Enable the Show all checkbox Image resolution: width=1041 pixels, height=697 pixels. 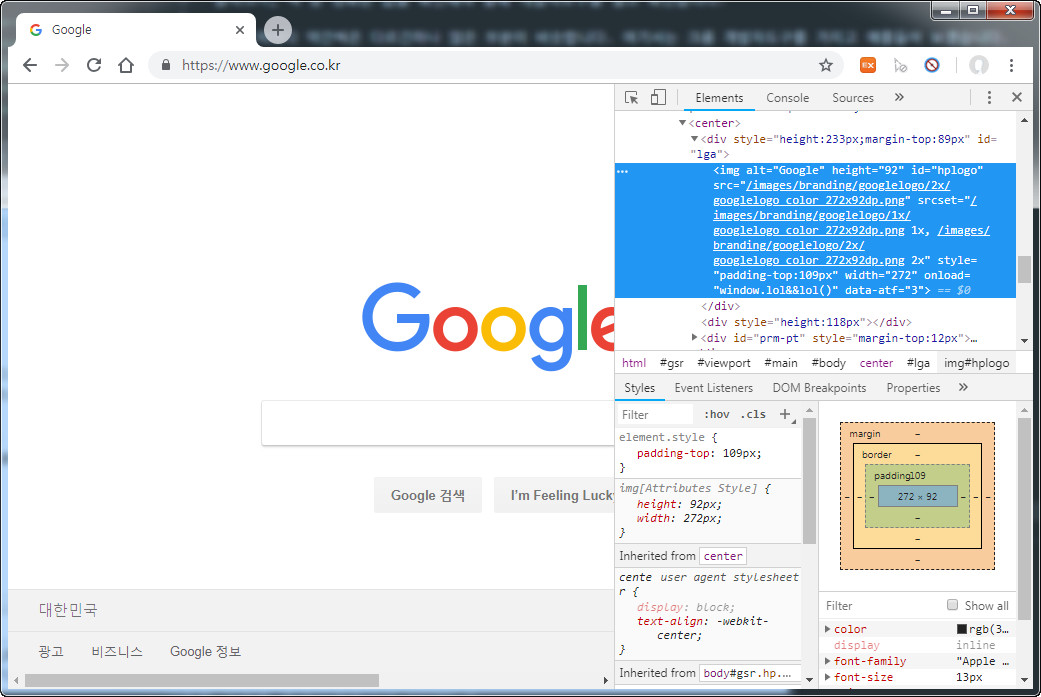pyautogui.click(x=953, y=605)
